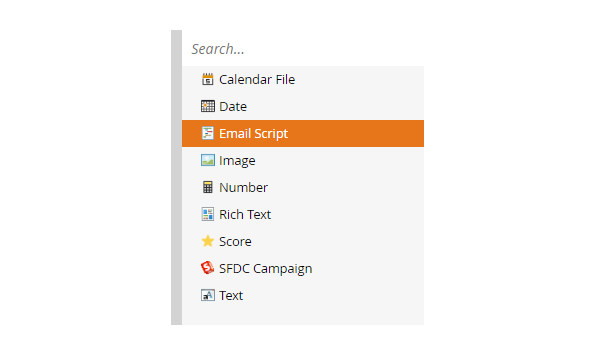Select the Calendar File entry
This screenshot has height=360, width=600.
tap(303, 79)
